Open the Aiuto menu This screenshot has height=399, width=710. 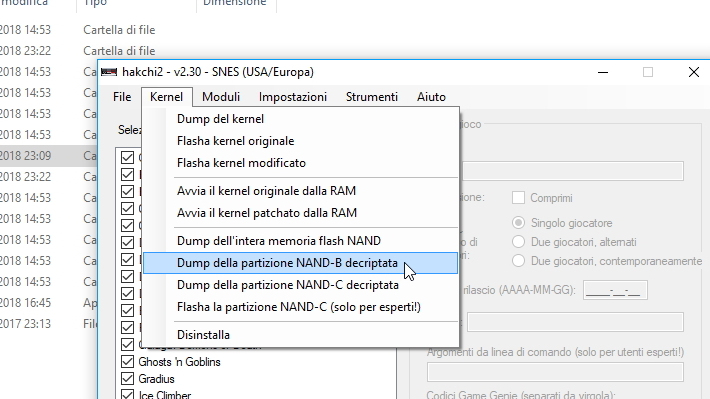click(431, 97)
